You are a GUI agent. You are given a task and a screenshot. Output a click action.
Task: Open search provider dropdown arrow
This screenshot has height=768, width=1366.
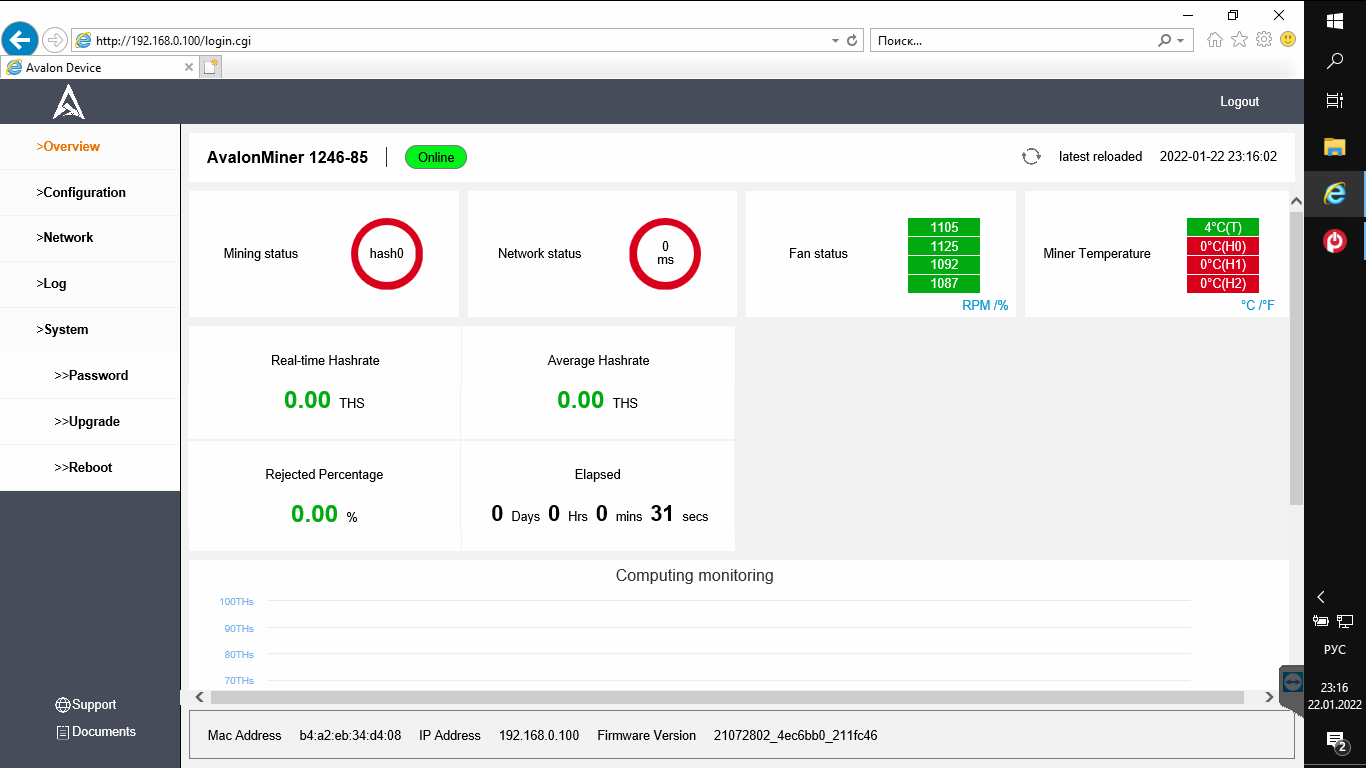pos(1180,41)
